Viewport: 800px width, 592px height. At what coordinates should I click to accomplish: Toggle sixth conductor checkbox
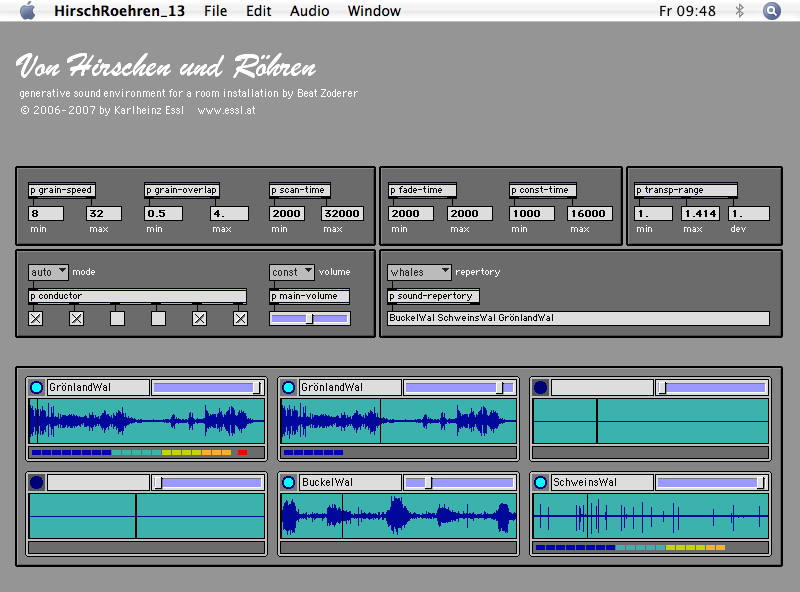(240, 319)
